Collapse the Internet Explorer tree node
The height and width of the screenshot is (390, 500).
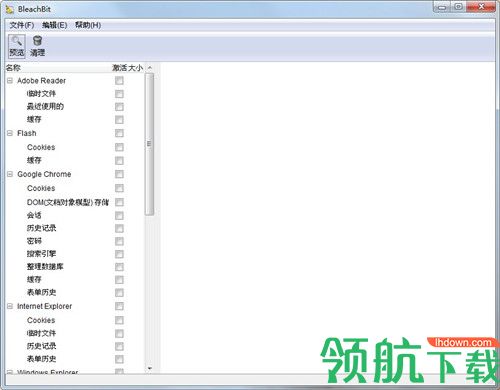click(x=10, y=306)
